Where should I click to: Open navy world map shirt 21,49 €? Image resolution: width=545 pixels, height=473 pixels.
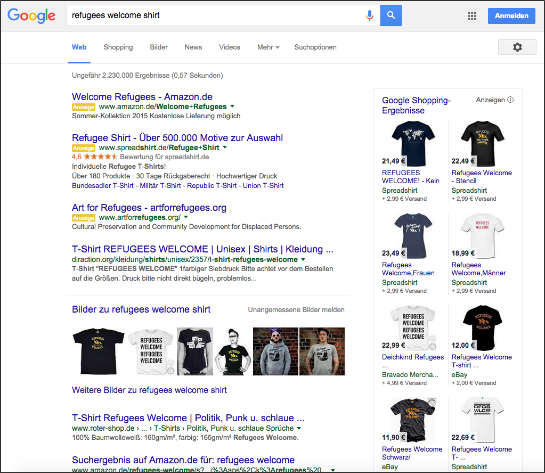[413, 143]
